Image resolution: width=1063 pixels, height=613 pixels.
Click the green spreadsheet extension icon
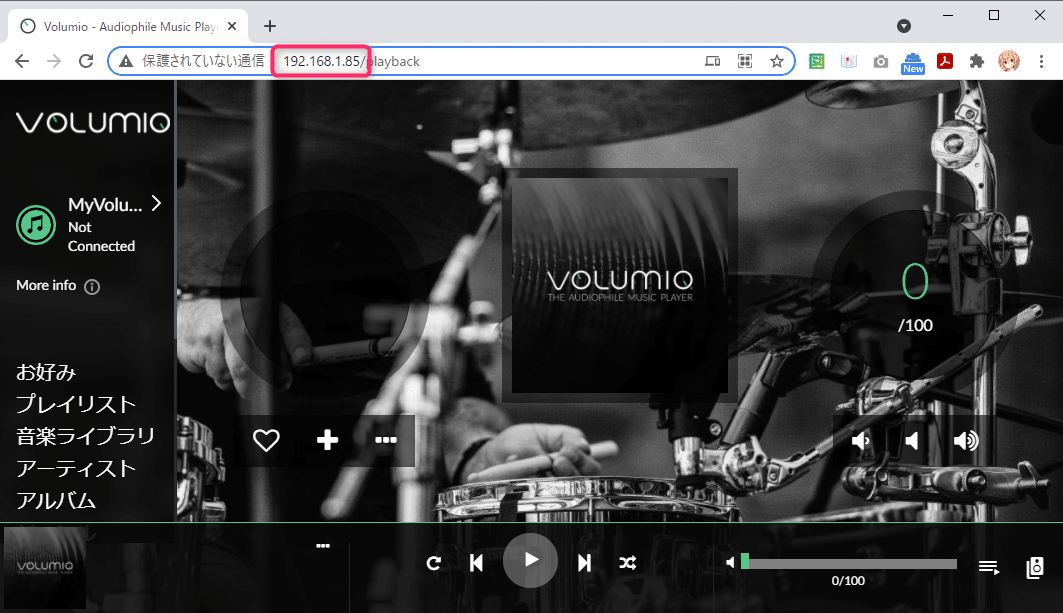click(x=817, y=61)
